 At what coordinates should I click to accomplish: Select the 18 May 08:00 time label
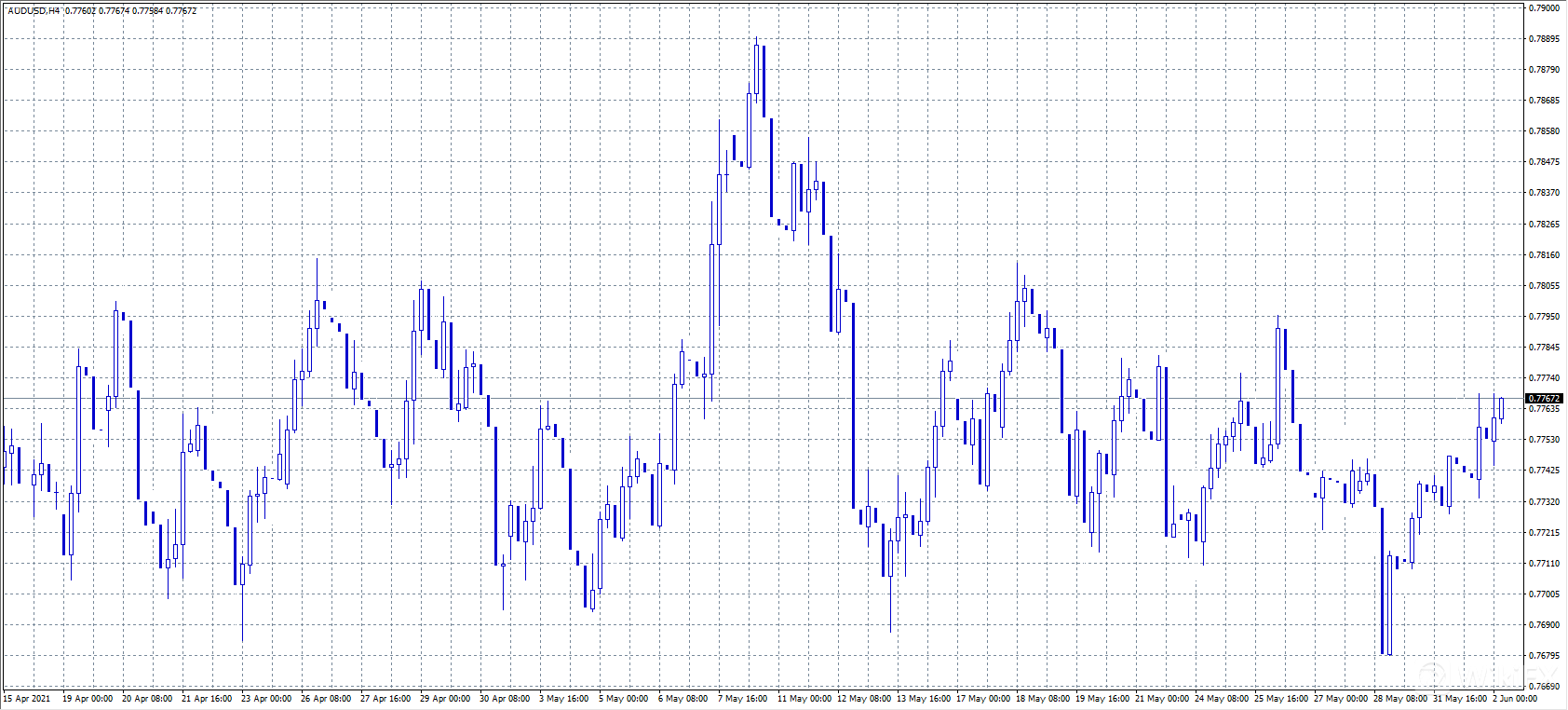[x=1042, y=699]
